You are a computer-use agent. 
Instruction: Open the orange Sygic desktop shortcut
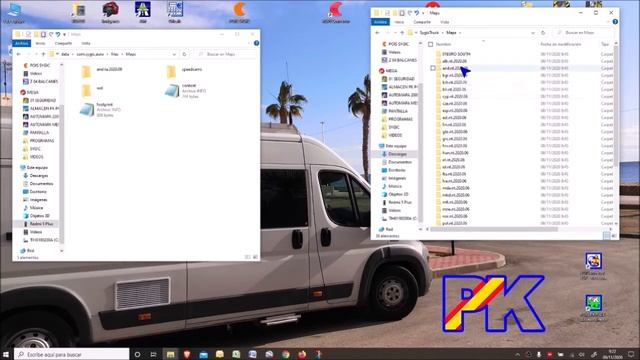tap(239, 12)
